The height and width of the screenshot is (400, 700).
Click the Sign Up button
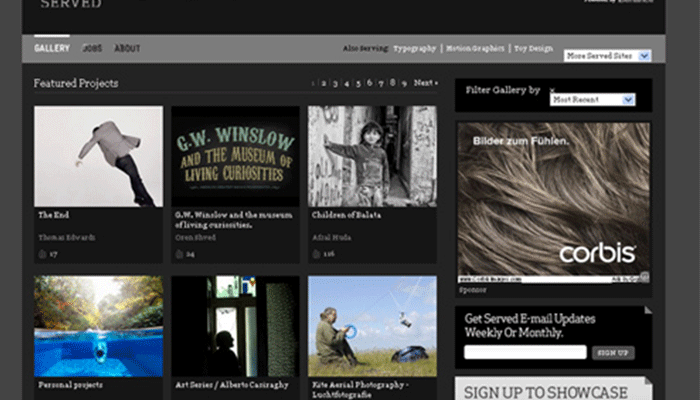click(613, 353)
